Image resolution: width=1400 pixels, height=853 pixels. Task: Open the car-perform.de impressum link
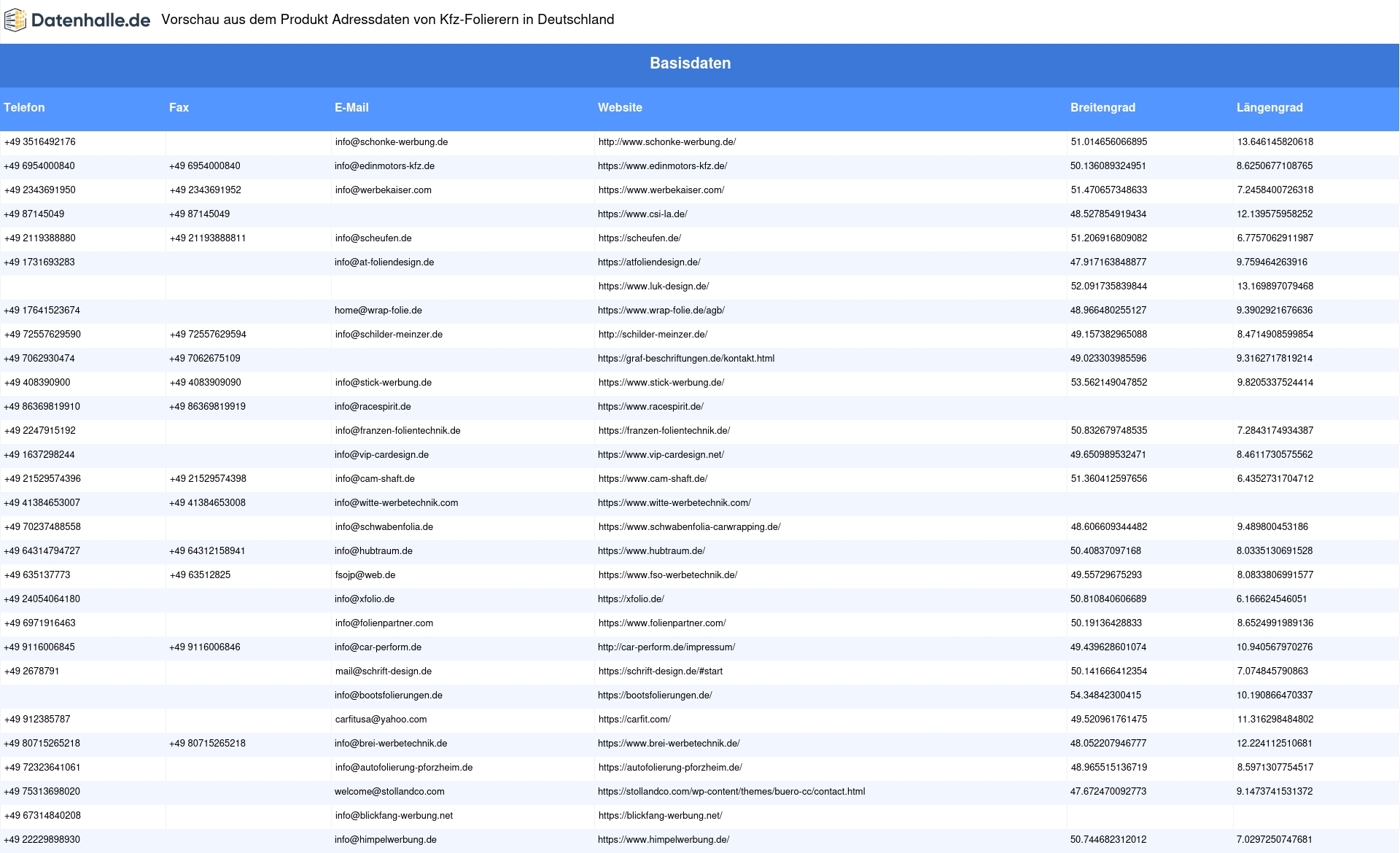666,647
